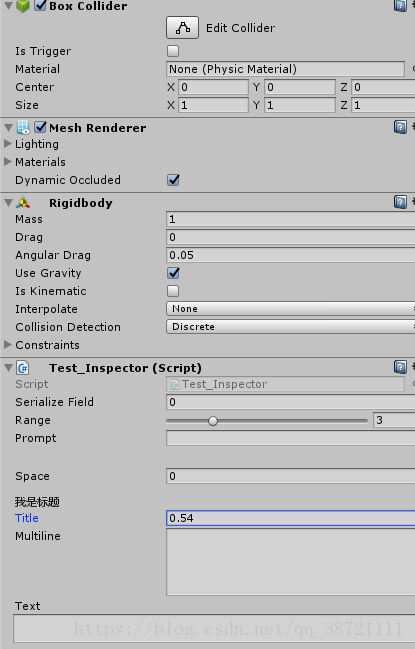Expand the Constraints section
Viewport: 415px width, 649px height.
[7, 345]
